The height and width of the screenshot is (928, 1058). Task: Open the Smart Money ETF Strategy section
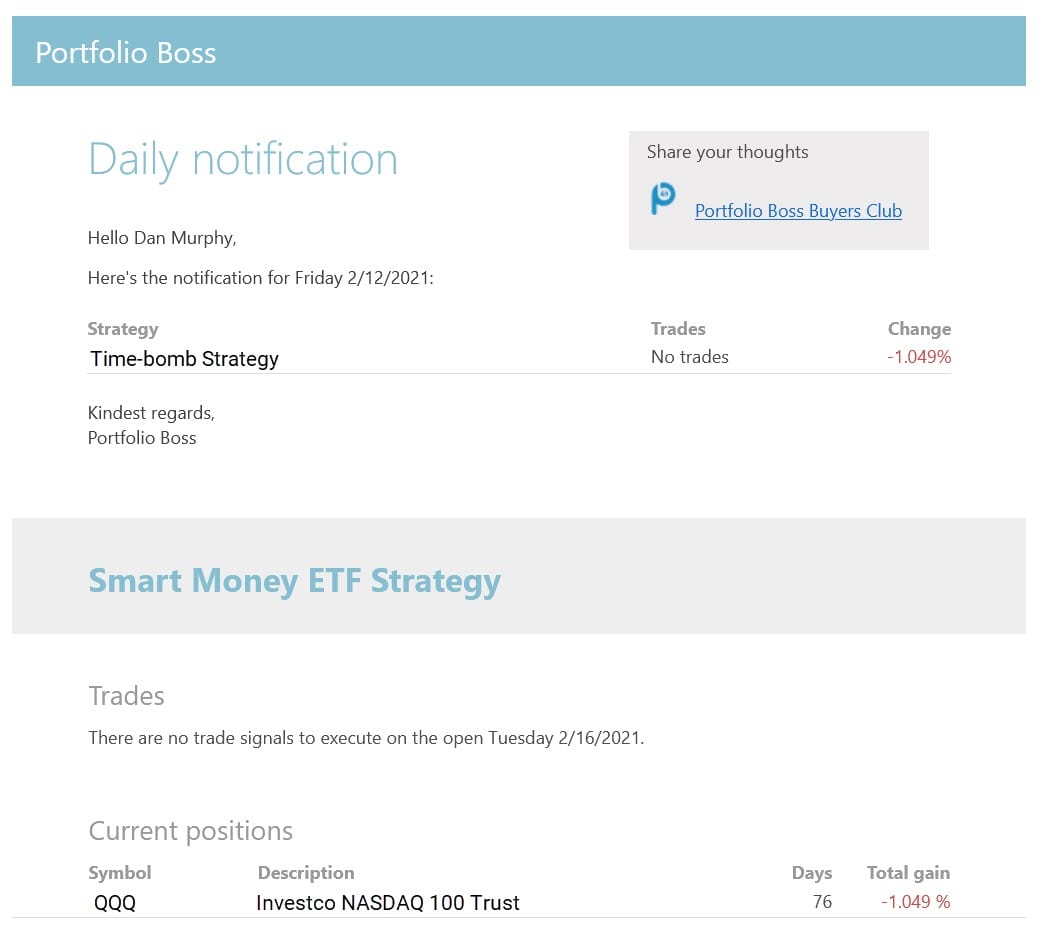(x=294, y=580)
